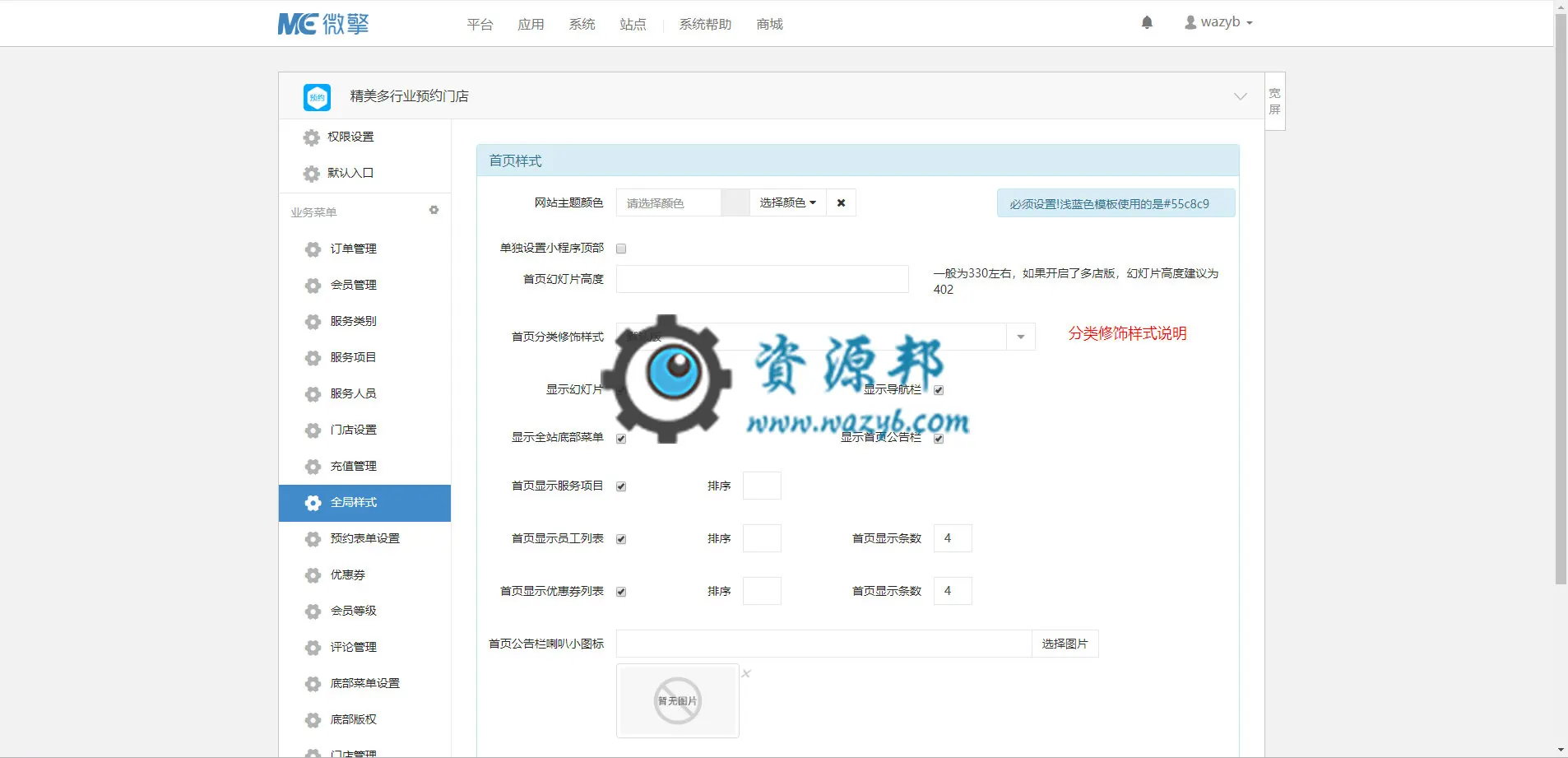The image size is (1568, 758).
Task: Click the 排序 field for 员工列表
Action: (762, 538)
